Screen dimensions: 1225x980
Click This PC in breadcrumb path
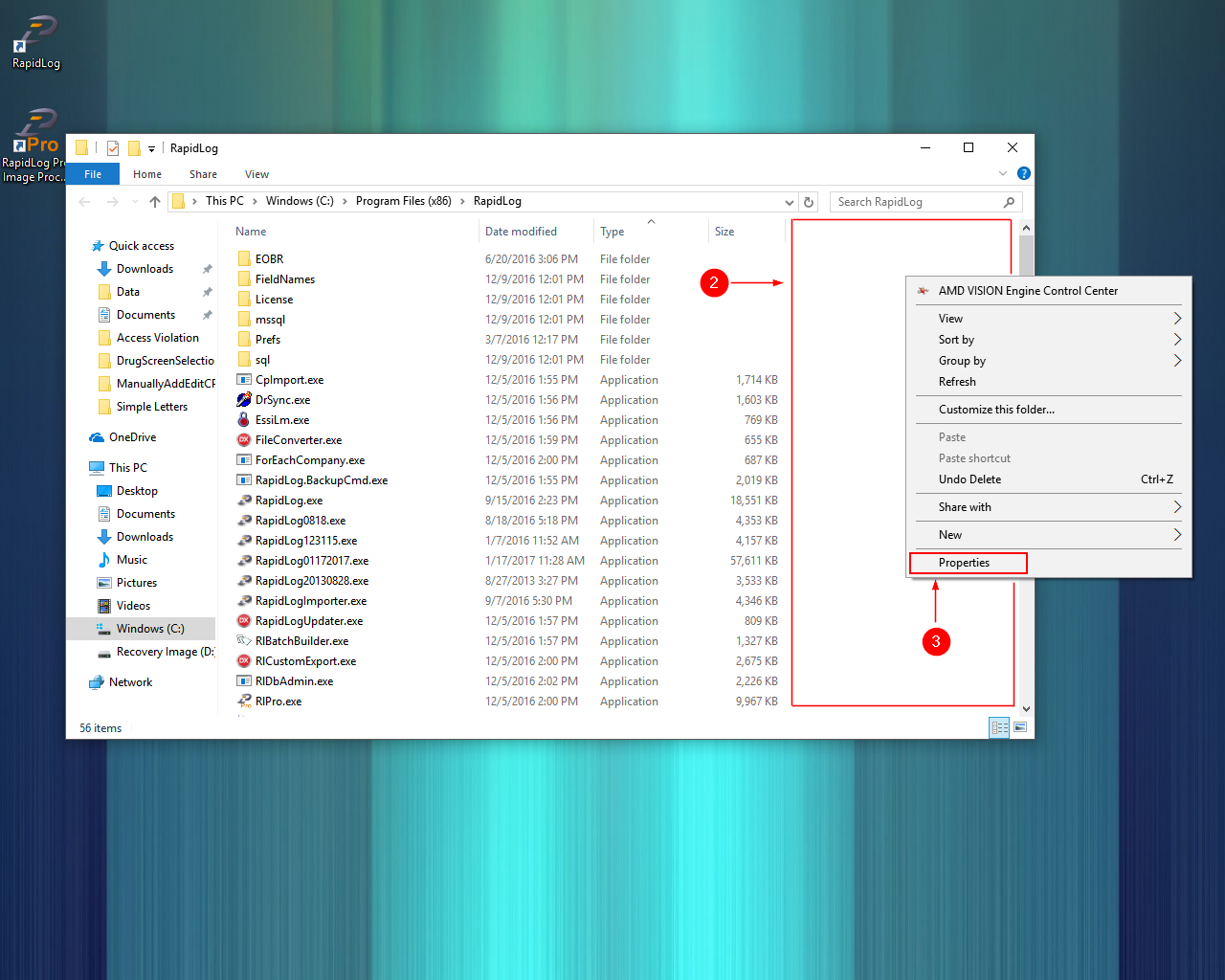click(225, 201)
